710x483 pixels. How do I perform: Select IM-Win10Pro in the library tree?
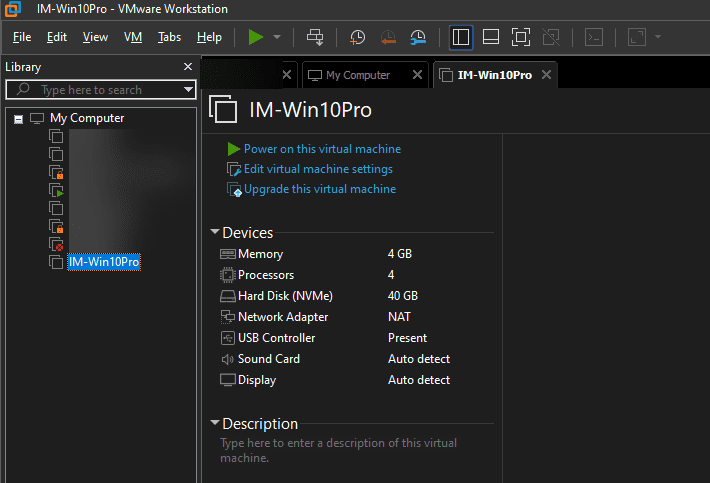point(104,262)
